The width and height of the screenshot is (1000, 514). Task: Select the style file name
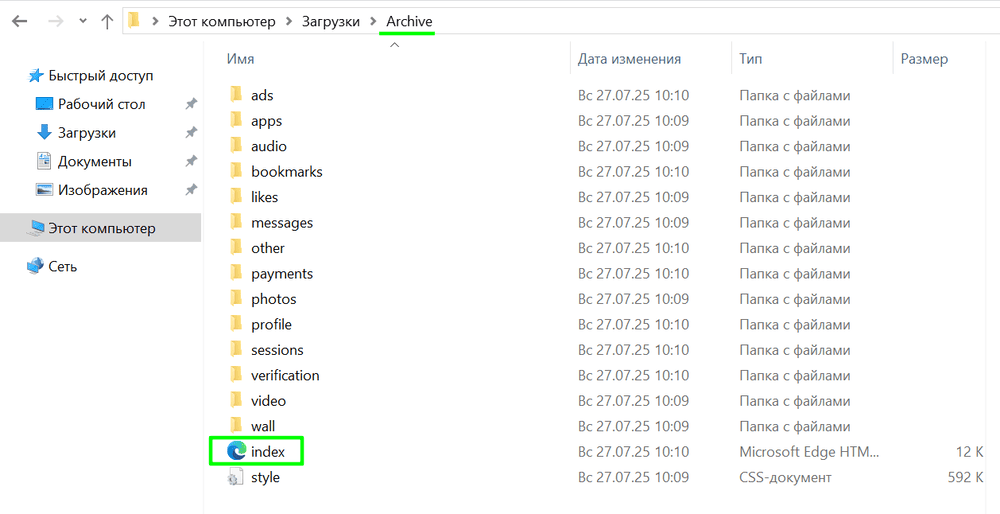(265, 477)
